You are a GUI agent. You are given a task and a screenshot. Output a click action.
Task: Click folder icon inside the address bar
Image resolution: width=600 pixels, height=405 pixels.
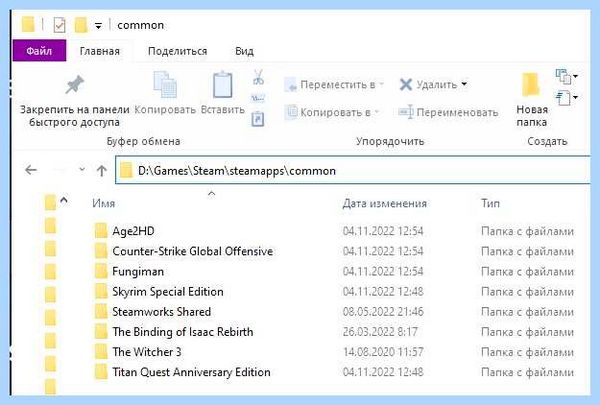click(x=126, y=170)
